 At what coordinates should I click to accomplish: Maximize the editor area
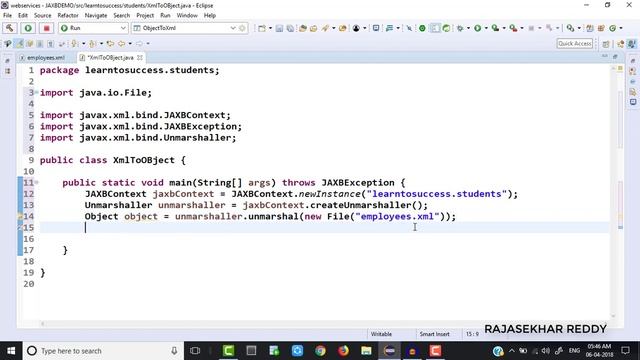coord(615,56)
